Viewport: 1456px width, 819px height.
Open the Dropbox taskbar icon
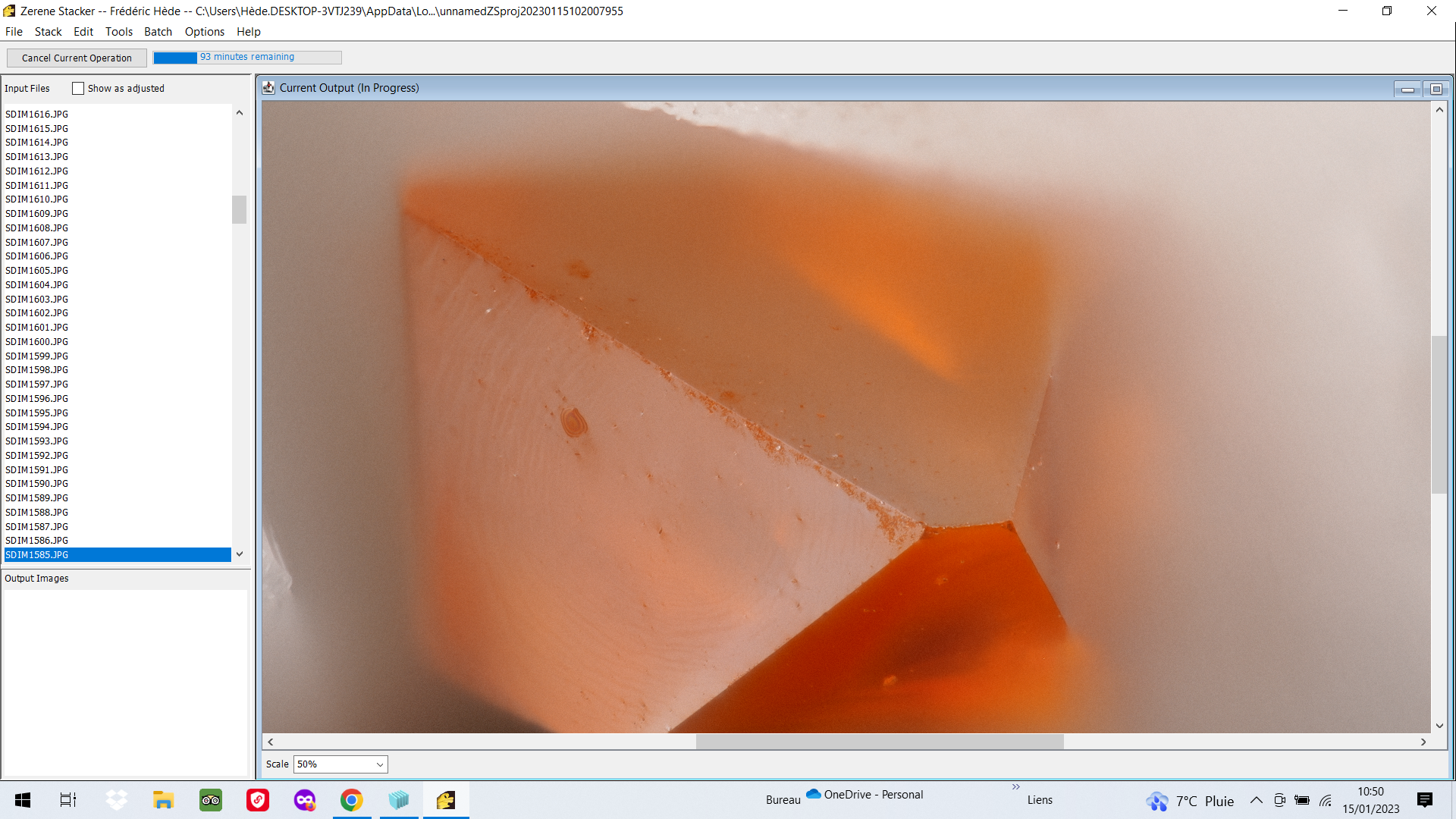pyautogui.click(x=116, y=800)
